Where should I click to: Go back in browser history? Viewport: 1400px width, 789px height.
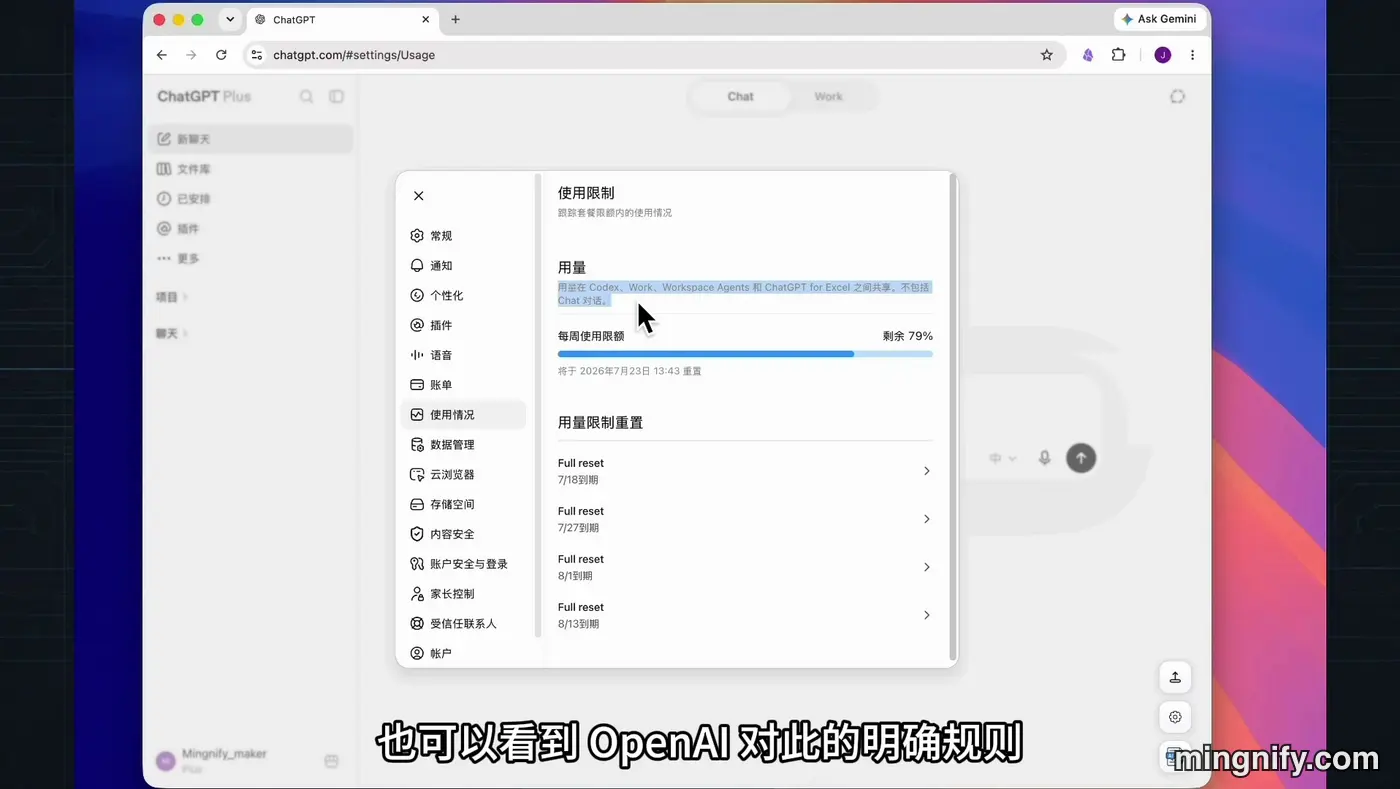[x=162, y=55]
